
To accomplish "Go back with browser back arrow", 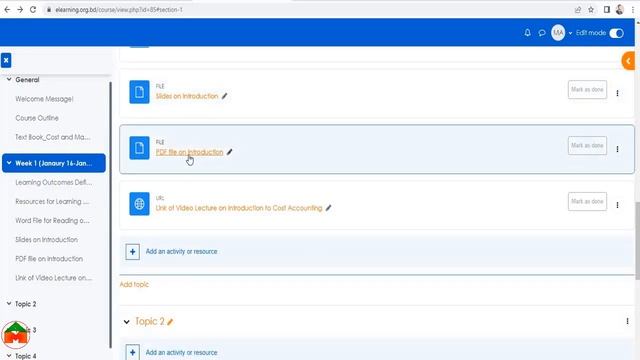I will tap(7, 9).
